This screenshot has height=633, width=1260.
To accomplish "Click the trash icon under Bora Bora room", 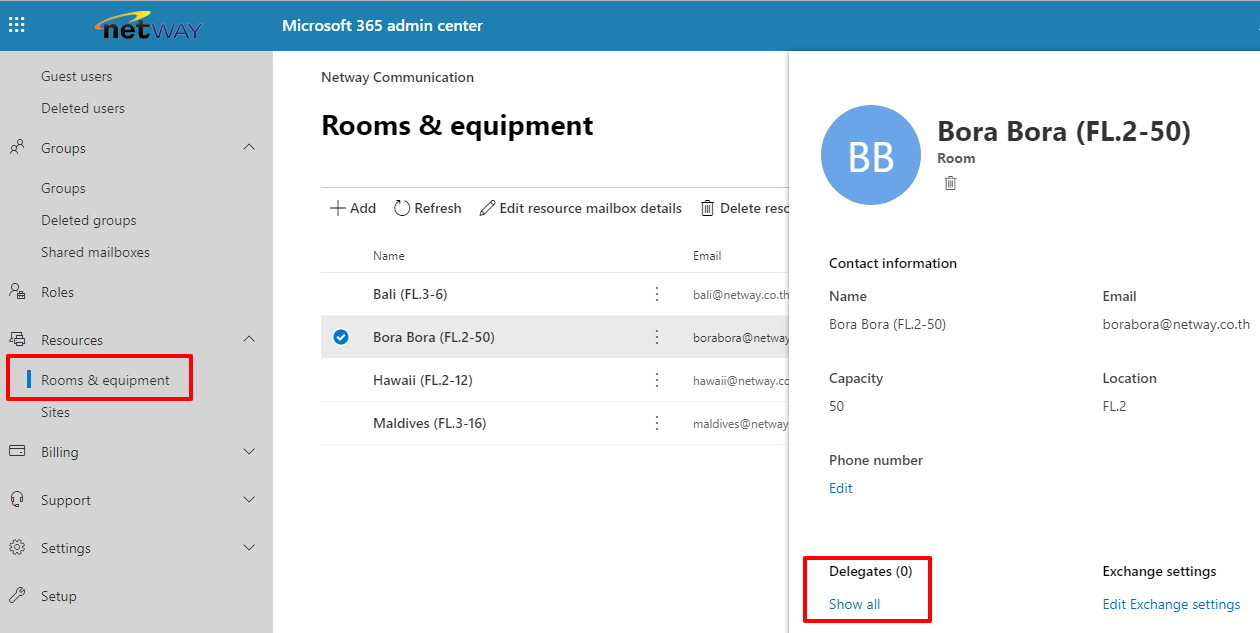I will (x=950, y=183).
